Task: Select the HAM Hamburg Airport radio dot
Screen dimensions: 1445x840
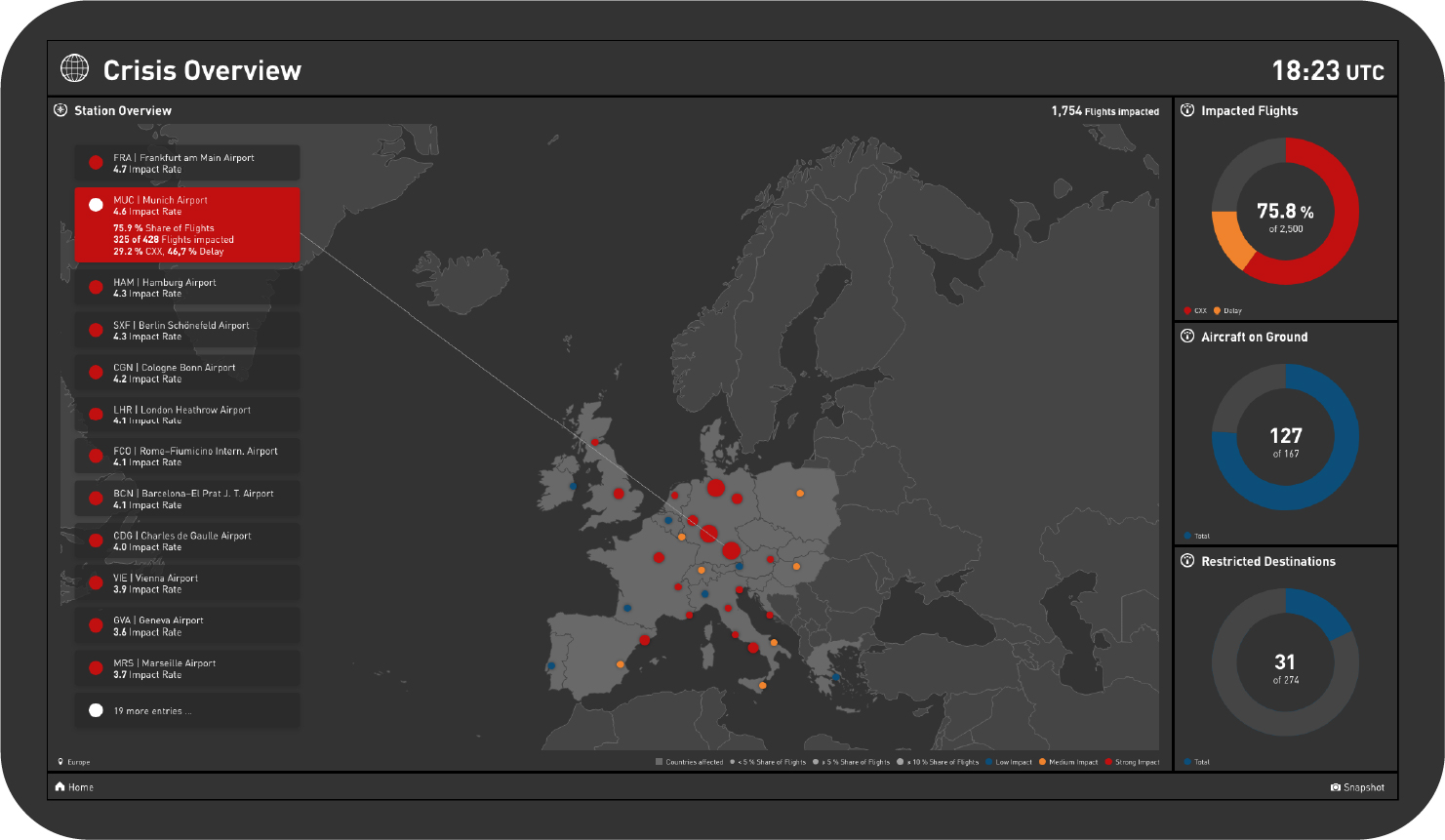Action: 96,288
